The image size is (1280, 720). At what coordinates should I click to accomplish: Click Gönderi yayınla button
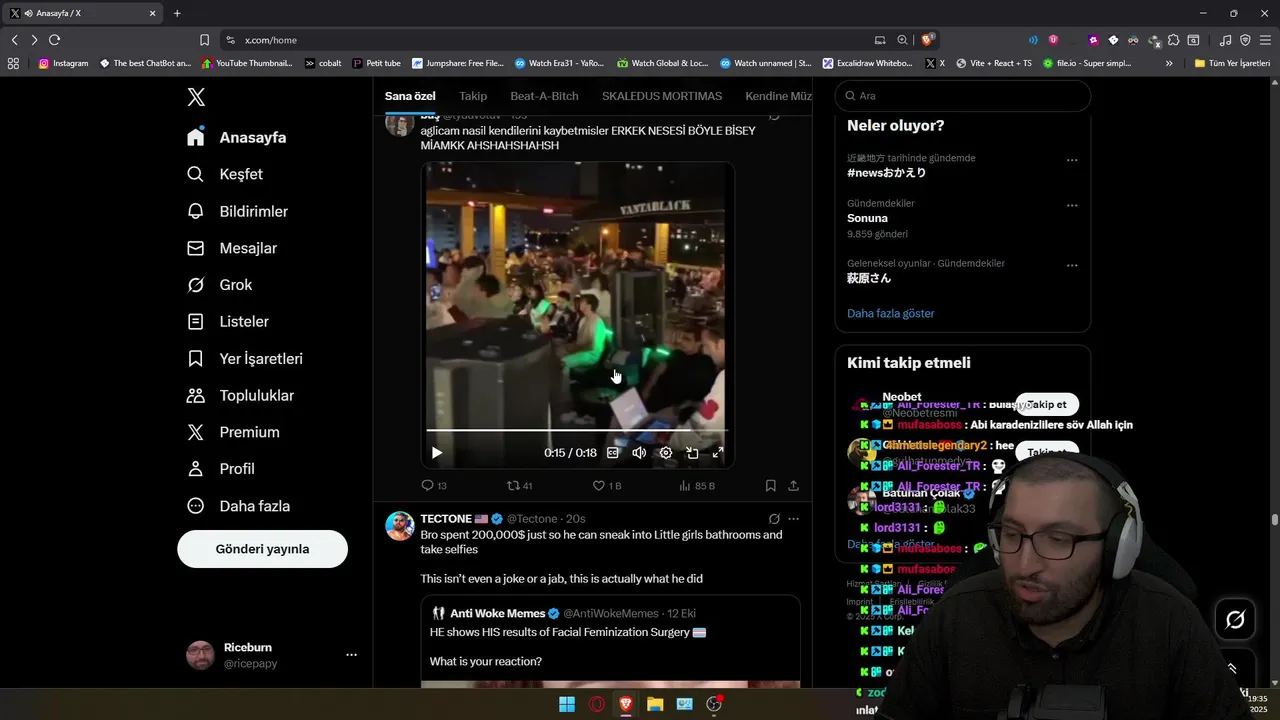point(262,549)
